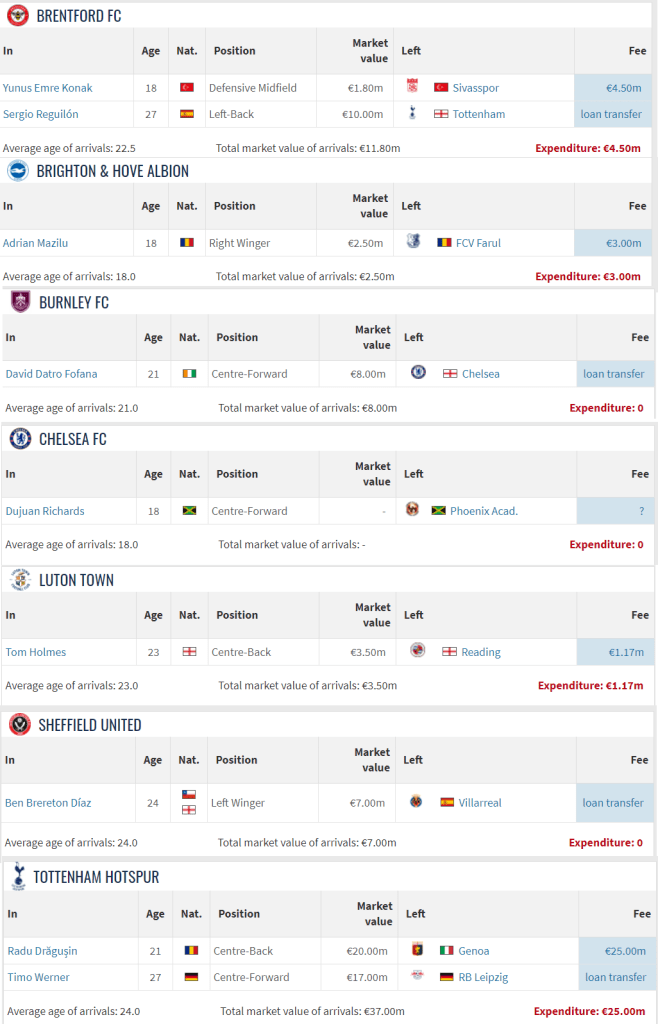Click the Chelsea FC header crest
Screen dimensions: 658x1024
[19, 439]
